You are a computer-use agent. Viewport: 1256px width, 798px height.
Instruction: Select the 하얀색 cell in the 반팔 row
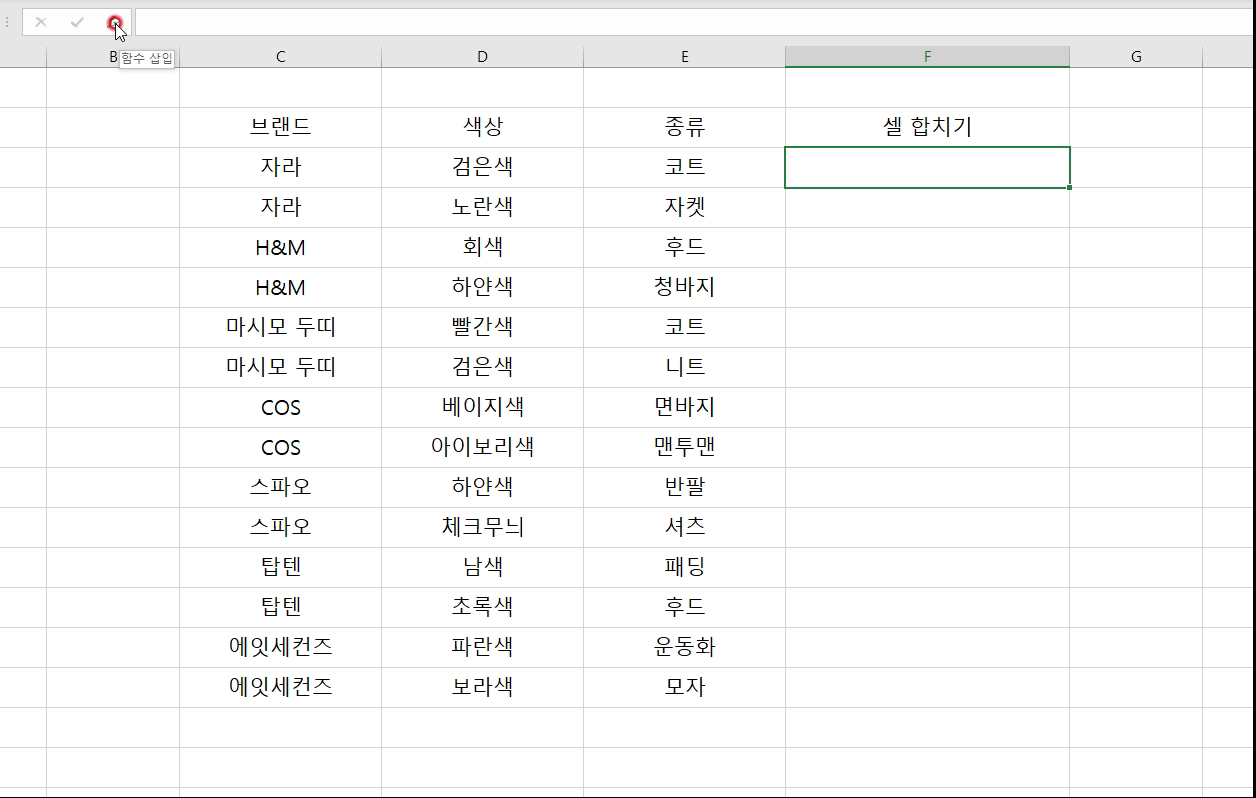click(483, 487)
